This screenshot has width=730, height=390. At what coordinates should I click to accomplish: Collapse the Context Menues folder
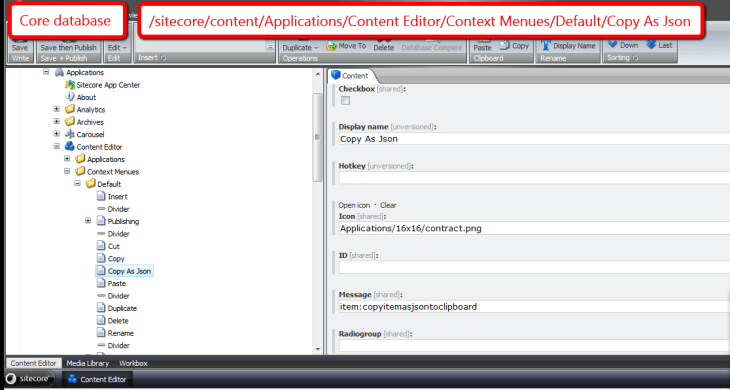(67, 171)
